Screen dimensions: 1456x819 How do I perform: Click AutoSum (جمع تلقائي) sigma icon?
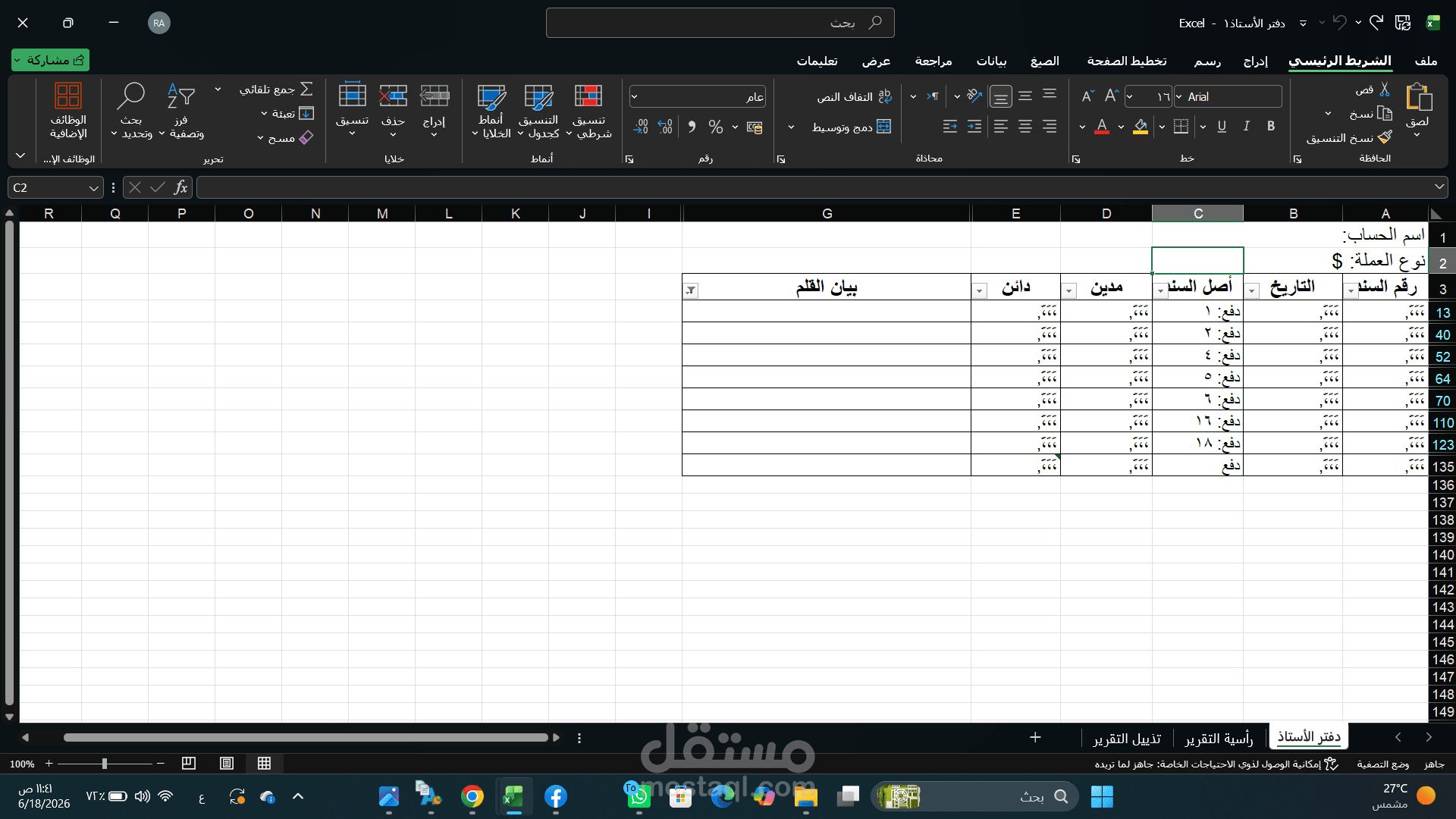[306, 89]
